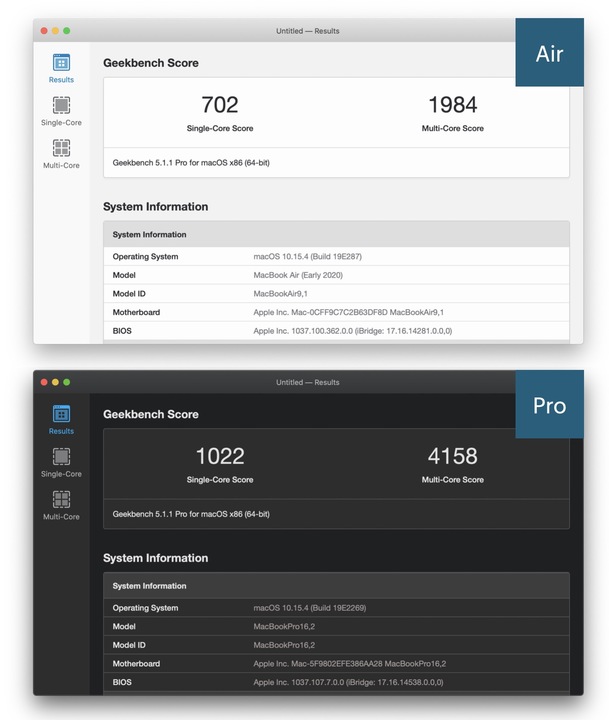Image resolution: width=609 pixels, height=720 pixels.
Task: Maximize the dark-mode Pro results window
Action: pos(67,382)
